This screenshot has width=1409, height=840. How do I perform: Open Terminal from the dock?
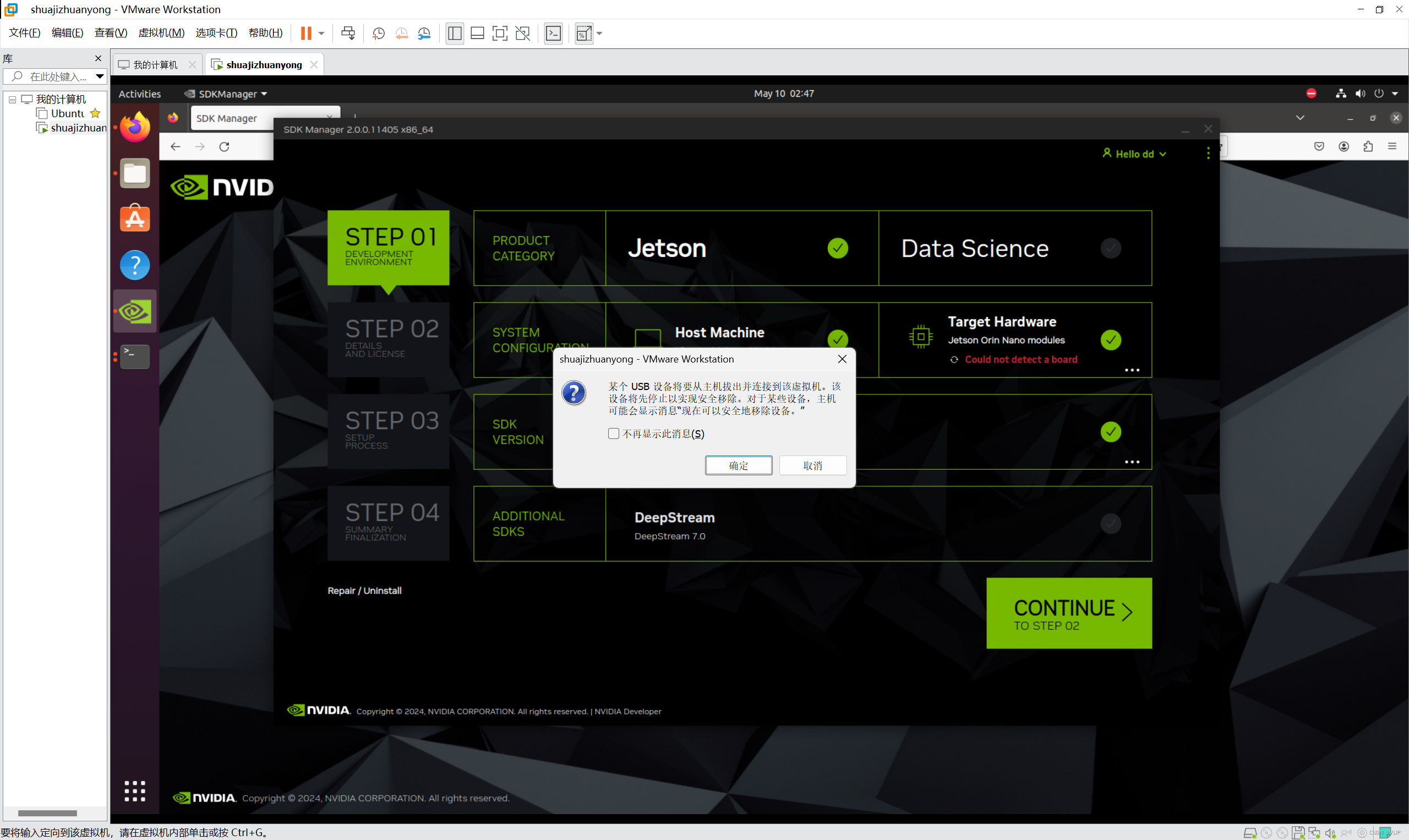coord(135,356)
